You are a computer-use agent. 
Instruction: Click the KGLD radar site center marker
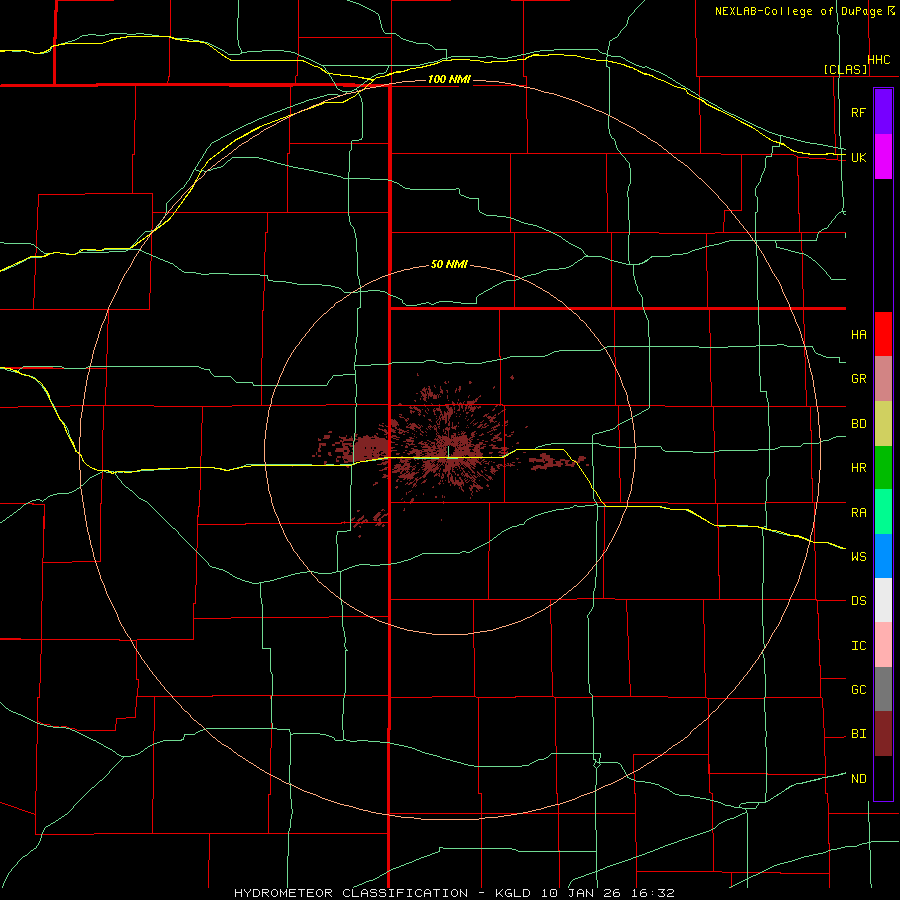point(448,452)
